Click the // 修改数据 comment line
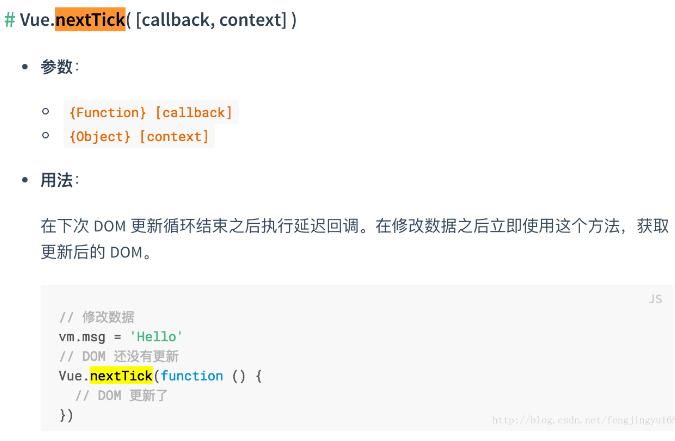This screenshot has width=675, height=441. (x=97, y=317)
